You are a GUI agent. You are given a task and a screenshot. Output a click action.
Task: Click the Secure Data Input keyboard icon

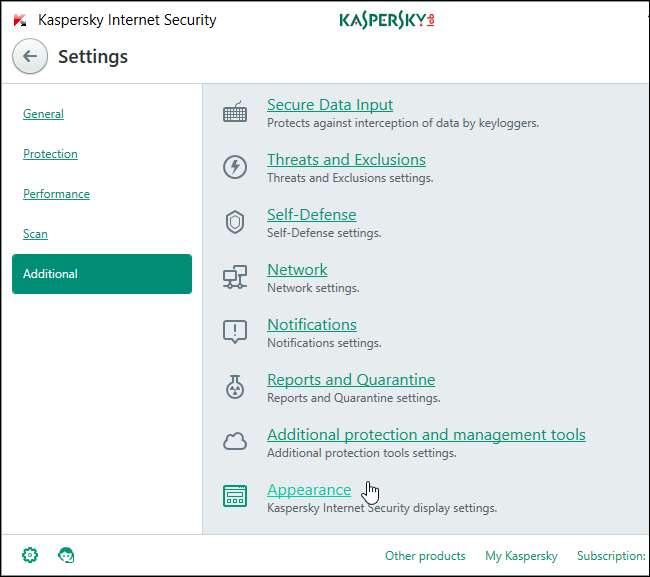[235, 112]
